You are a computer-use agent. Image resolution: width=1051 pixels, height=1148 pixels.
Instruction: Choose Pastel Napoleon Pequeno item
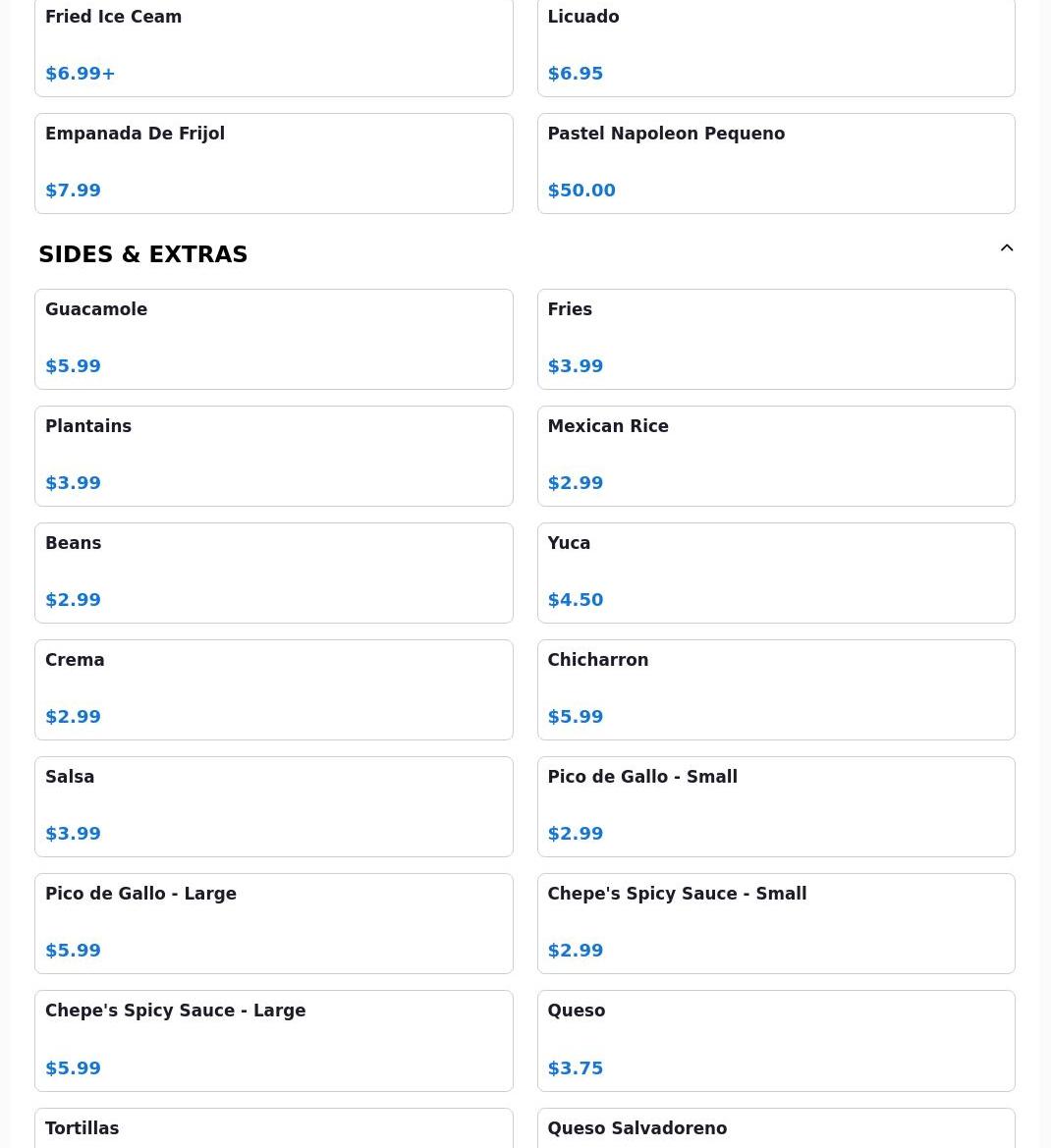(x=776, y=163)
